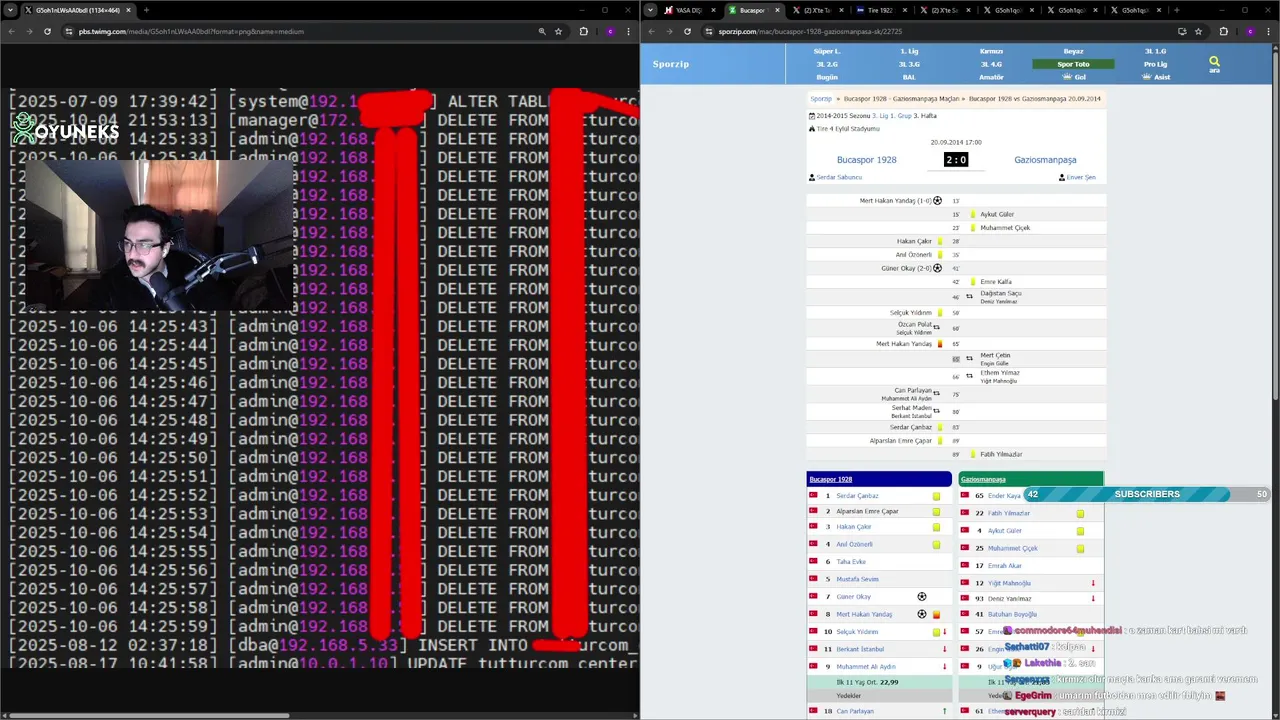Open the Bugün menu item

pyautogui.click(x=827, y=77)
